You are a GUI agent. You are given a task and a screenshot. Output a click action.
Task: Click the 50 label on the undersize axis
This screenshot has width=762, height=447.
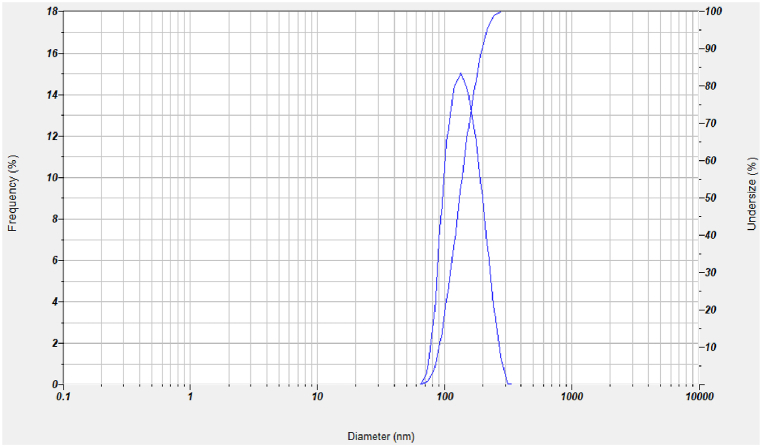point(712,198)
